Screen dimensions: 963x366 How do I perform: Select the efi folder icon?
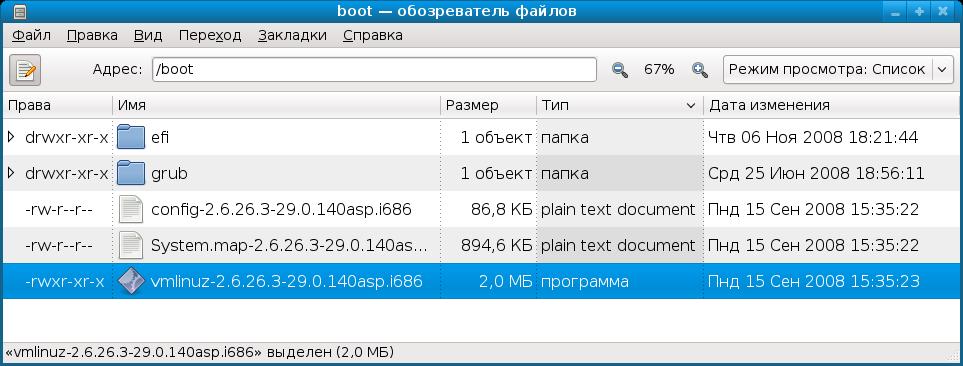131,137
